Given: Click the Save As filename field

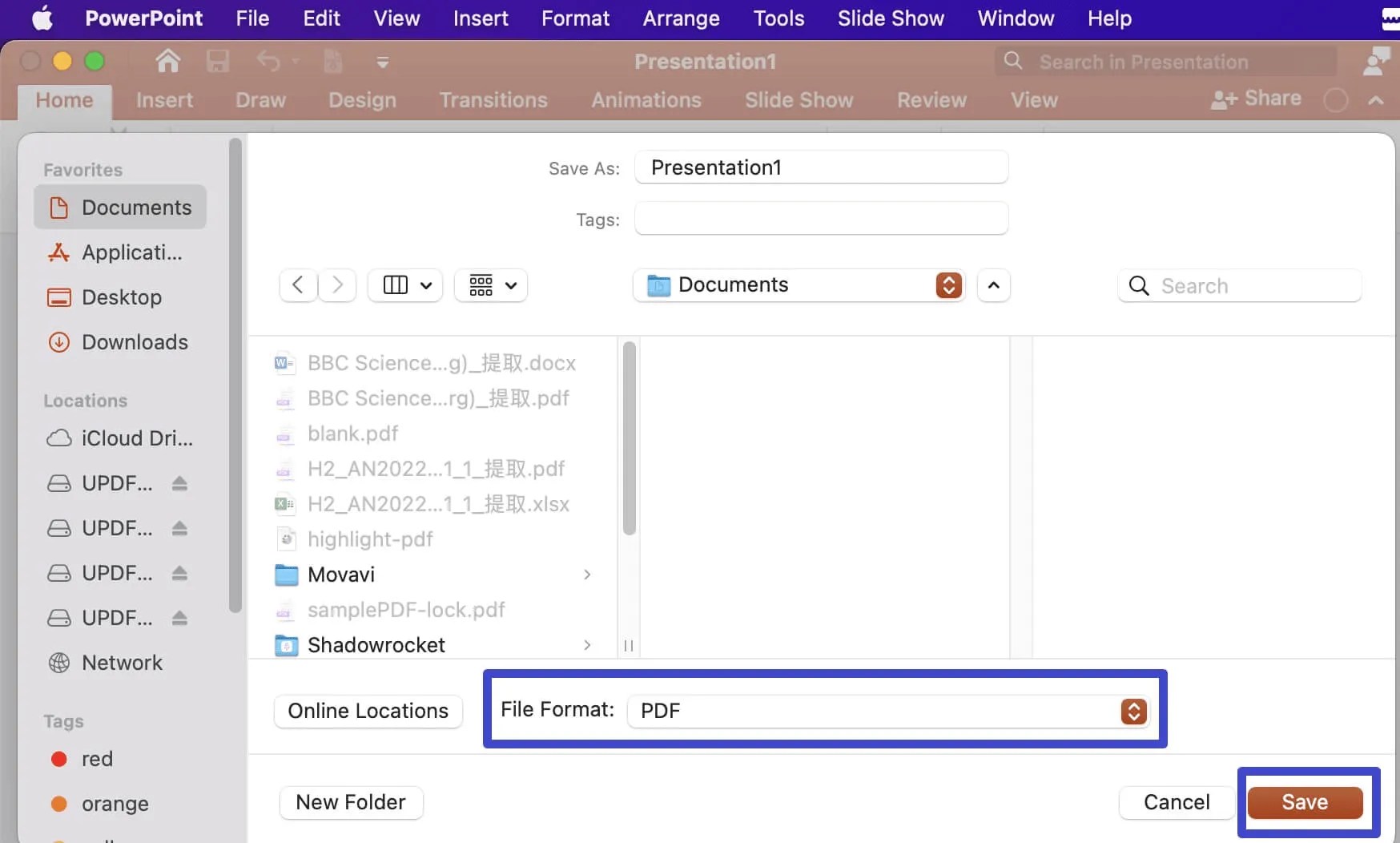Looking at the screenshot, I should [821, 167].
